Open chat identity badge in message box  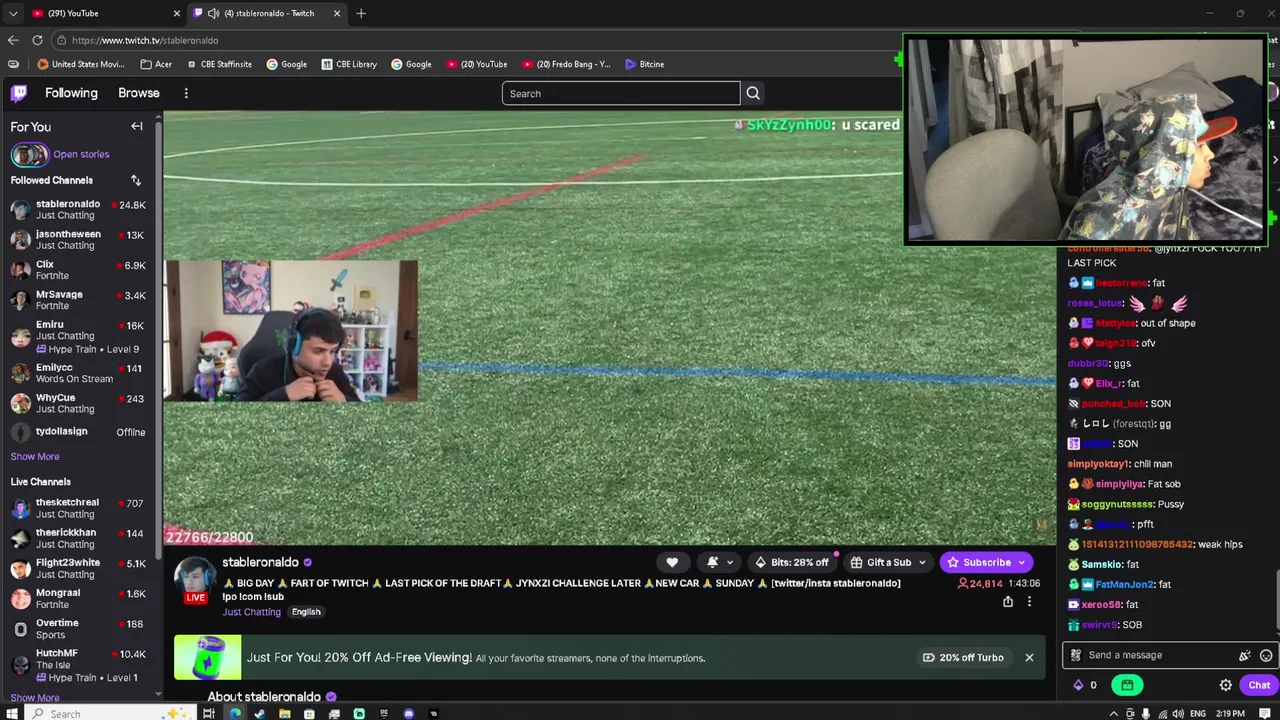click(x=1076, y=655)
